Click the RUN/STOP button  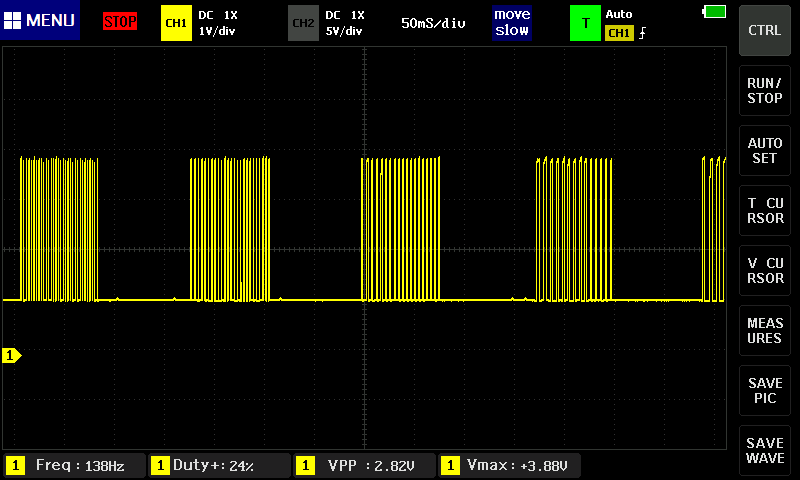(x=765, y=91)
